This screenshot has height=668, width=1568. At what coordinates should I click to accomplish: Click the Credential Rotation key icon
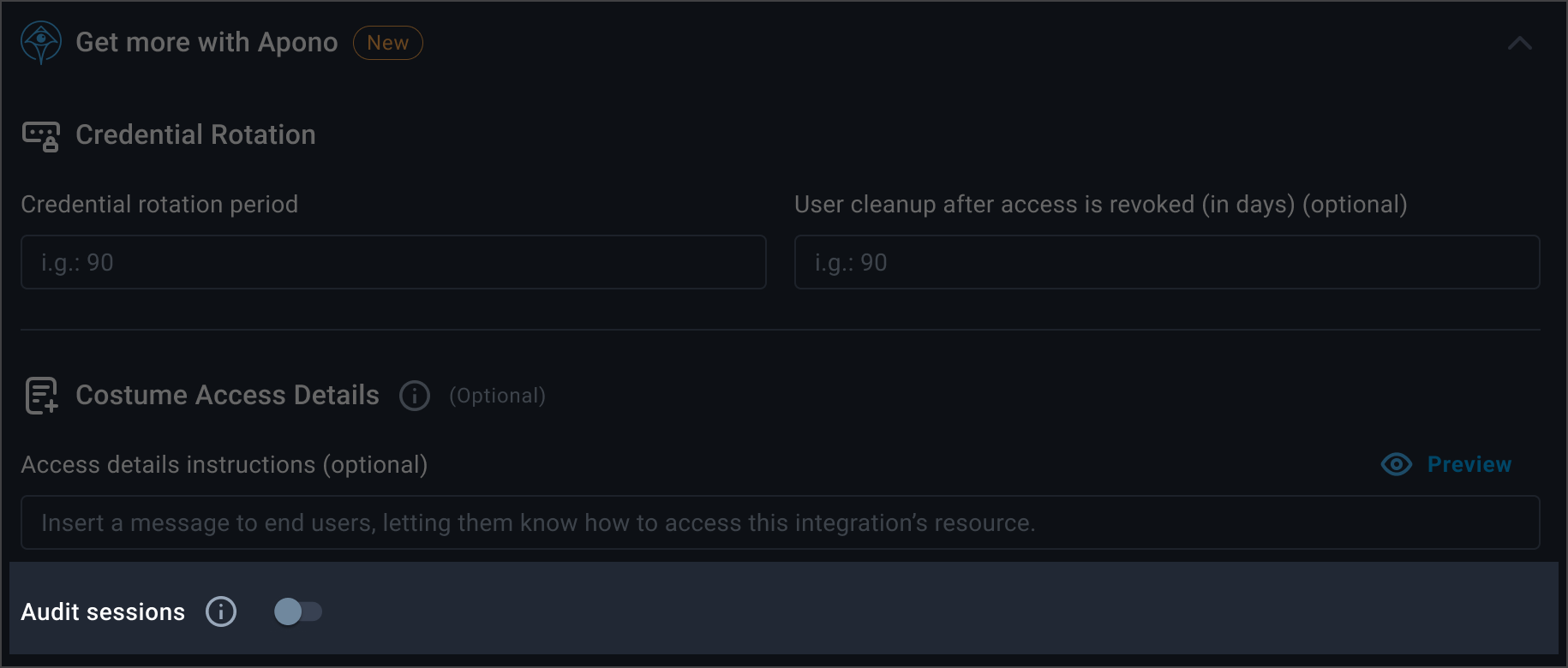click(41, 135)
